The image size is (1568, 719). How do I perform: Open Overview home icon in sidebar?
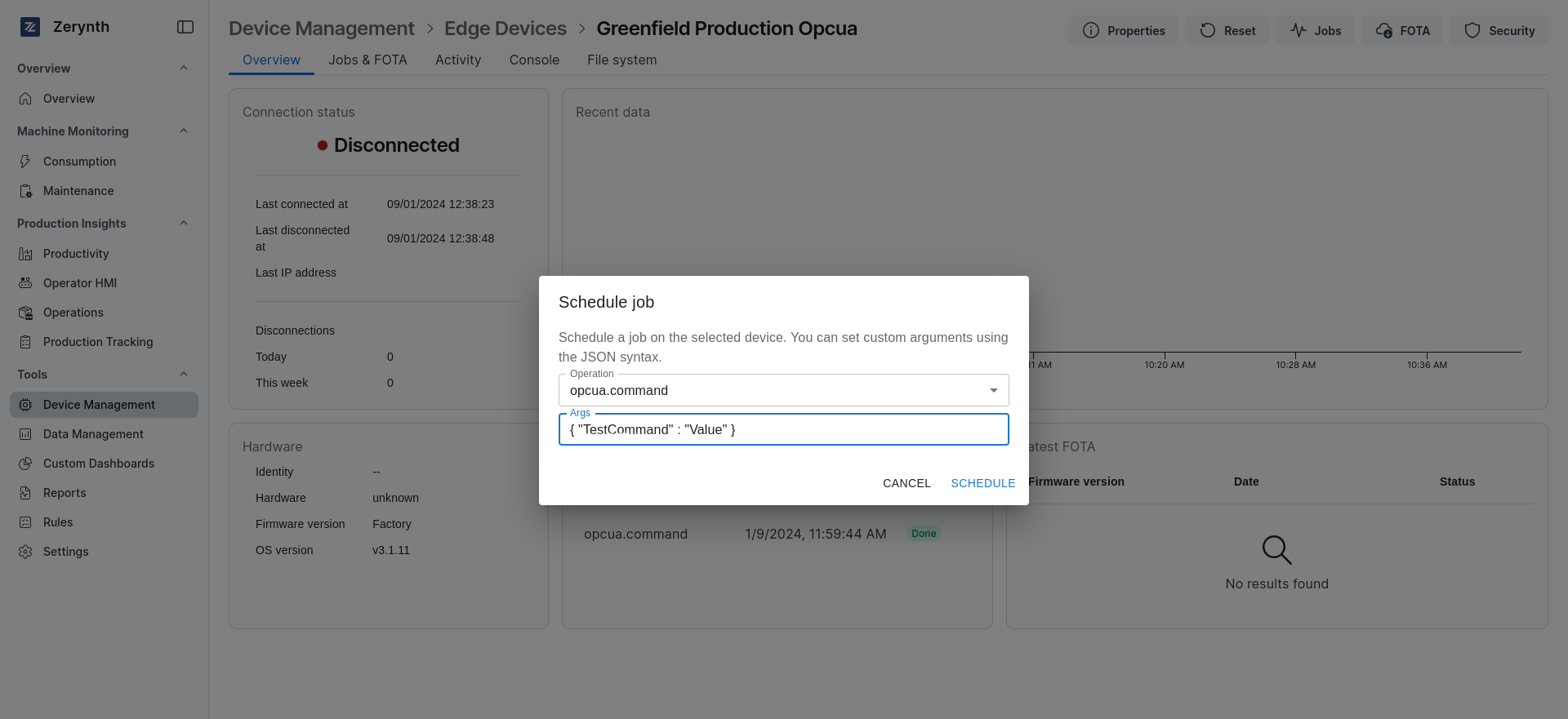pos(25,99)
